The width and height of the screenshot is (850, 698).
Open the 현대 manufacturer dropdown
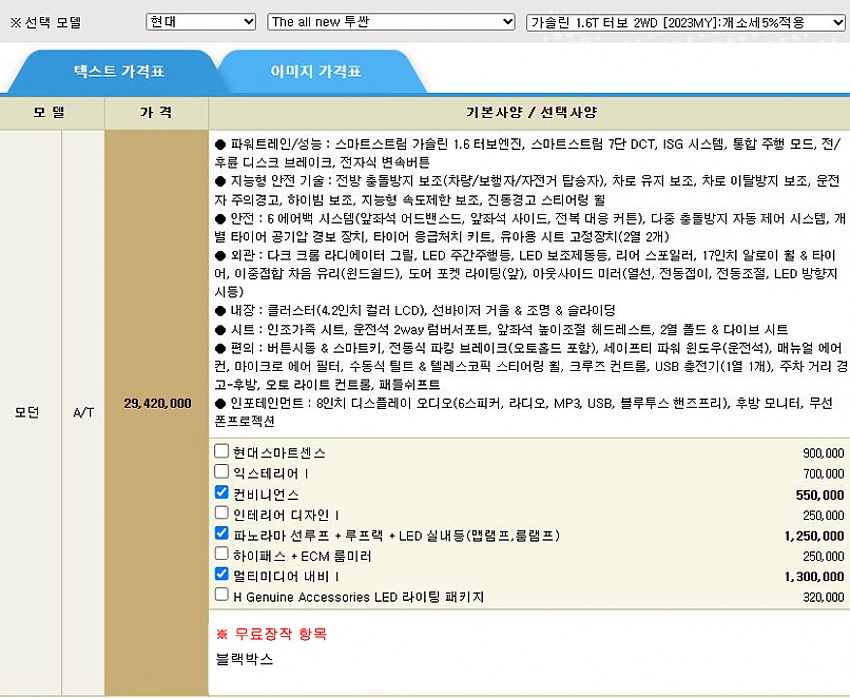pos(200,21)
